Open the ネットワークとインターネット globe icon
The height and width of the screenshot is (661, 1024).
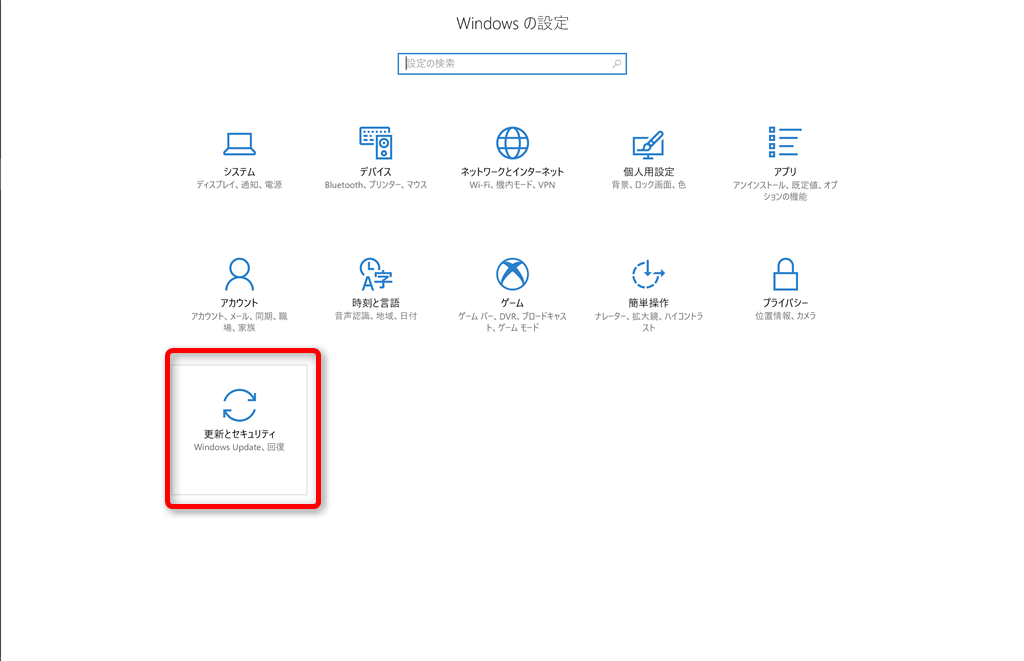click(x=512, y=143)
